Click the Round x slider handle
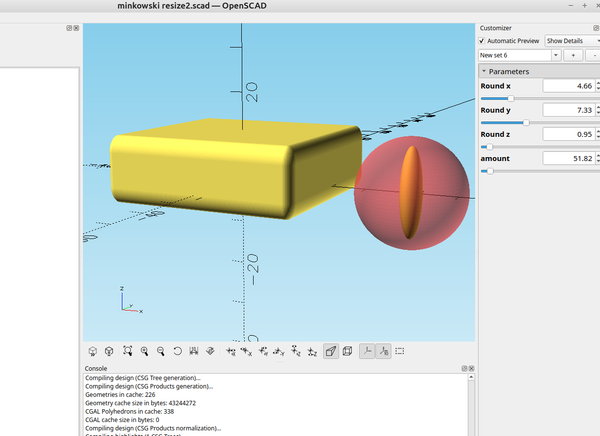The height and width of the screenshot is (436, 600). pyautogui.click(x=511, y=98)
